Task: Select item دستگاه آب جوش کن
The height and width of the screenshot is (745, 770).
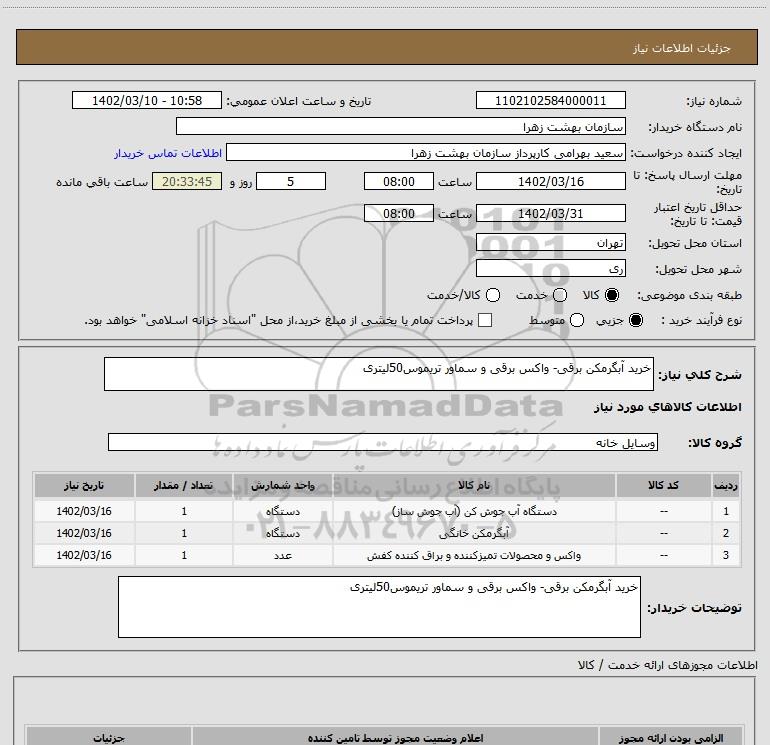Action: [474, 511]
